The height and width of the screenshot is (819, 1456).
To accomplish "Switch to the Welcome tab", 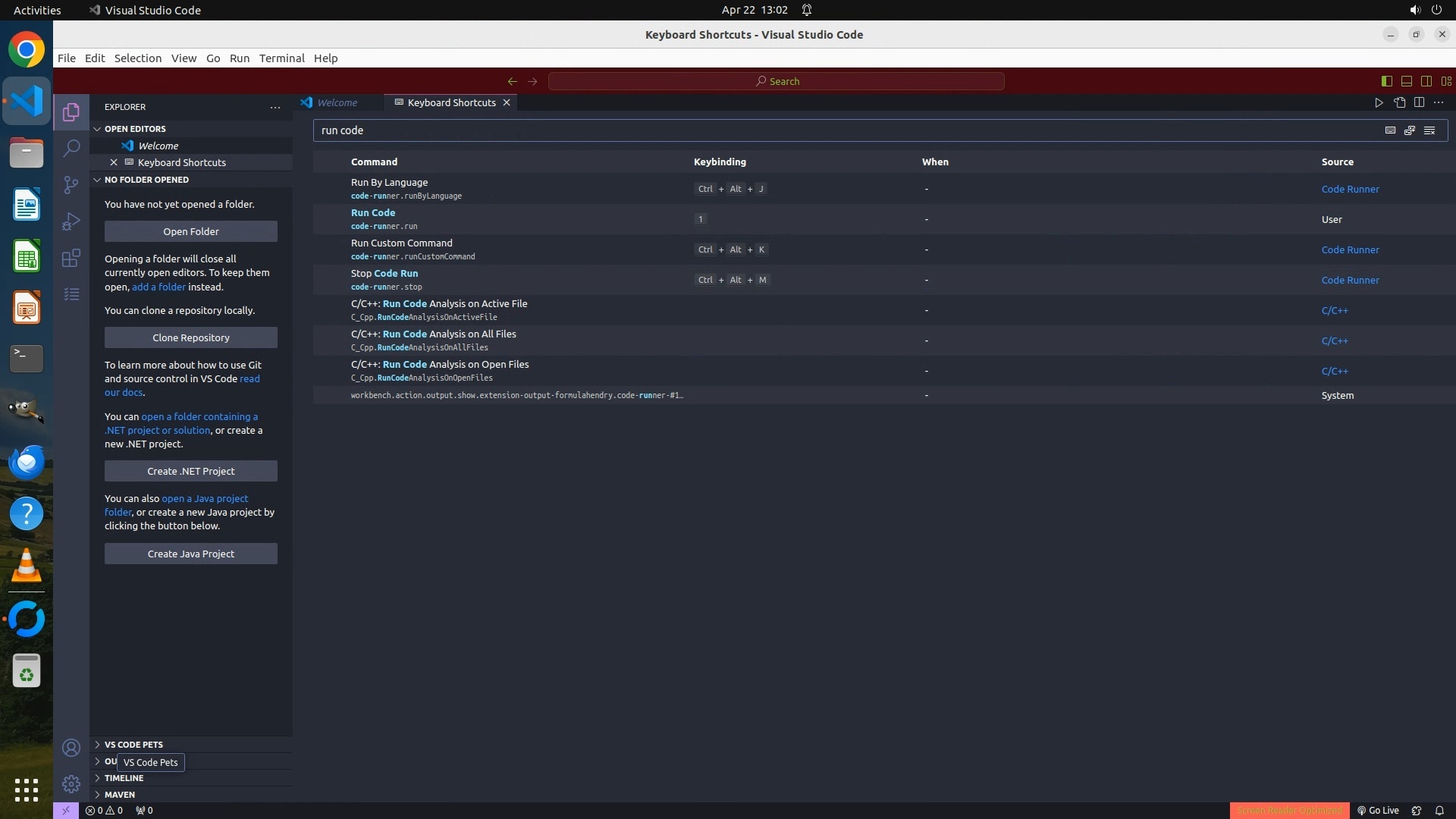I will click(337, 102).
